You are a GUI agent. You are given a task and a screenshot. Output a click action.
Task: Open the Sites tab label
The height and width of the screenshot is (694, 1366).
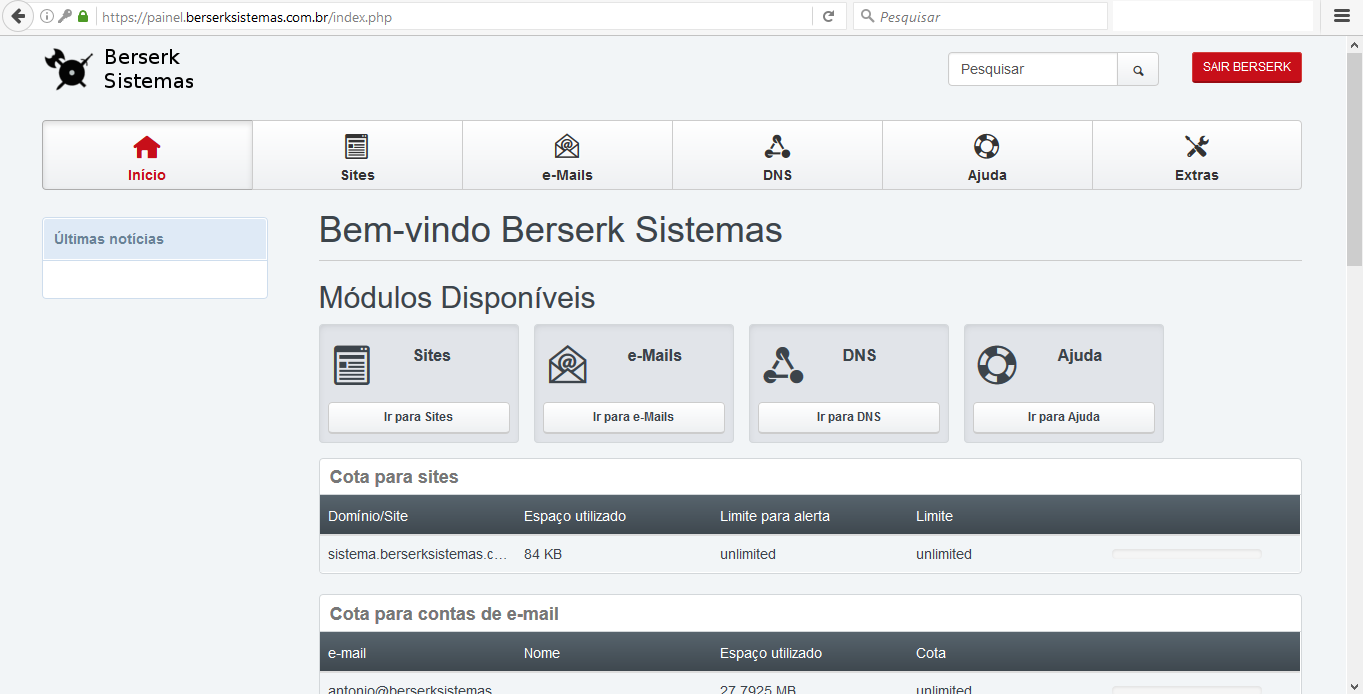[x=357, y=175]
